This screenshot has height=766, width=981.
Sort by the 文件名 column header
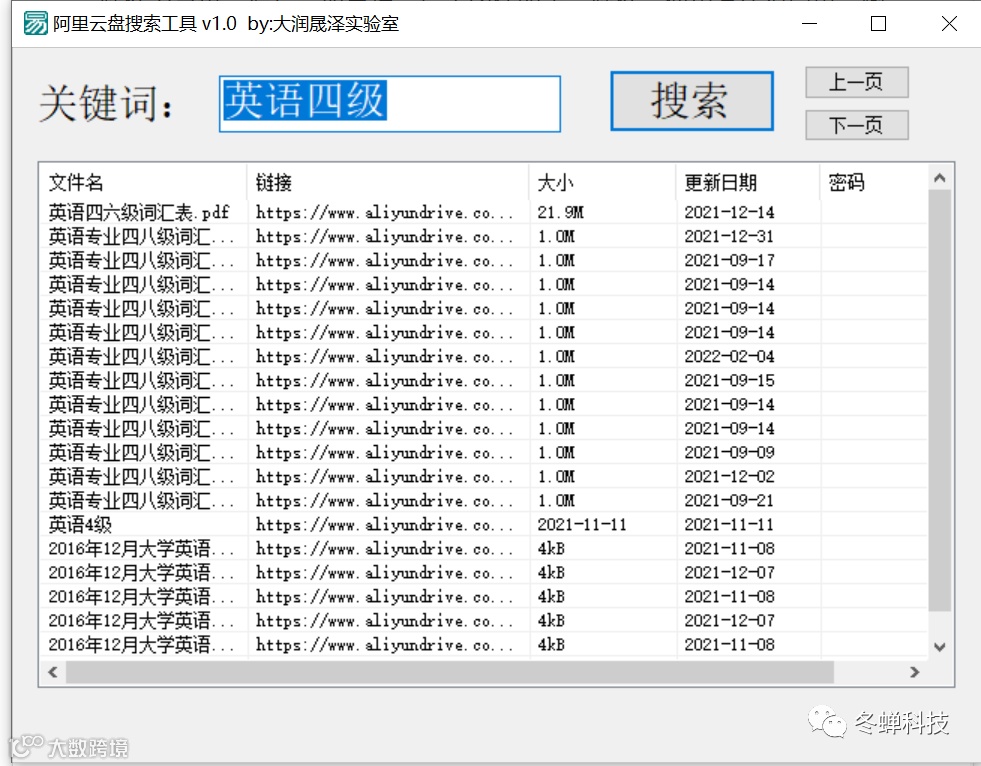143,183
